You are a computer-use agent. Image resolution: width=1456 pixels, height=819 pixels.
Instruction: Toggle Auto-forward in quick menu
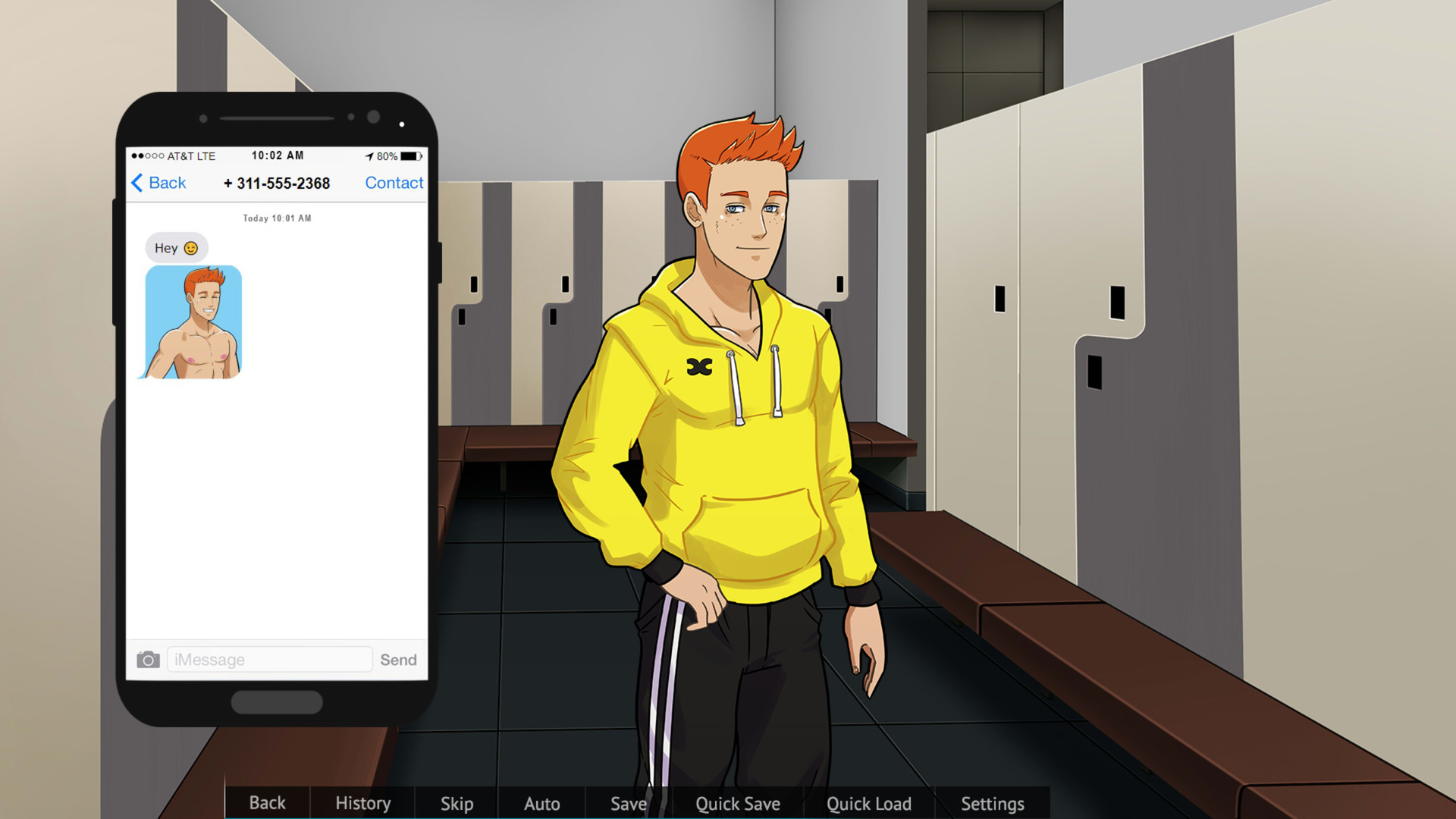coord(541,803)
